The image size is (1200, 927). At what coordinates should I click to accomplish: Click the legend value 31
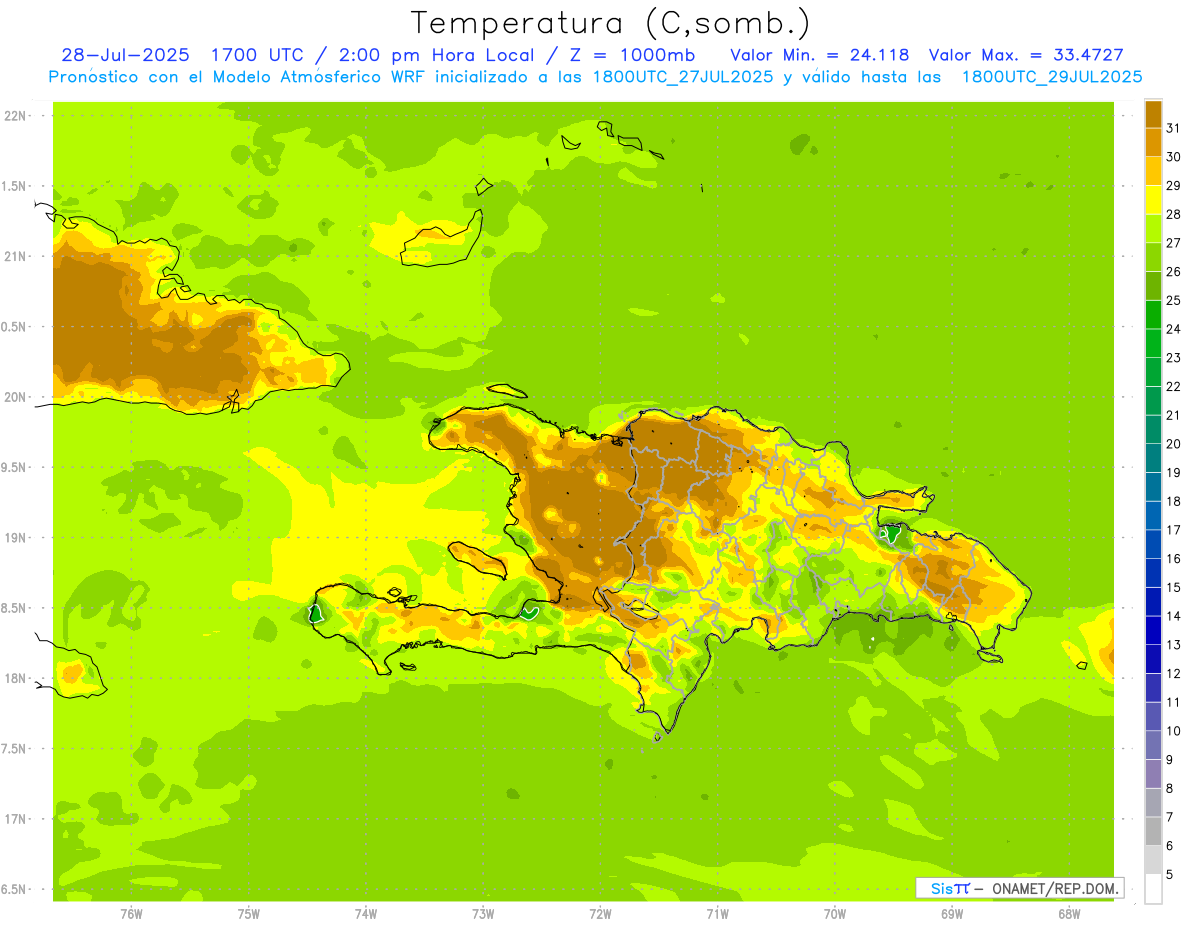[1173, 127]
